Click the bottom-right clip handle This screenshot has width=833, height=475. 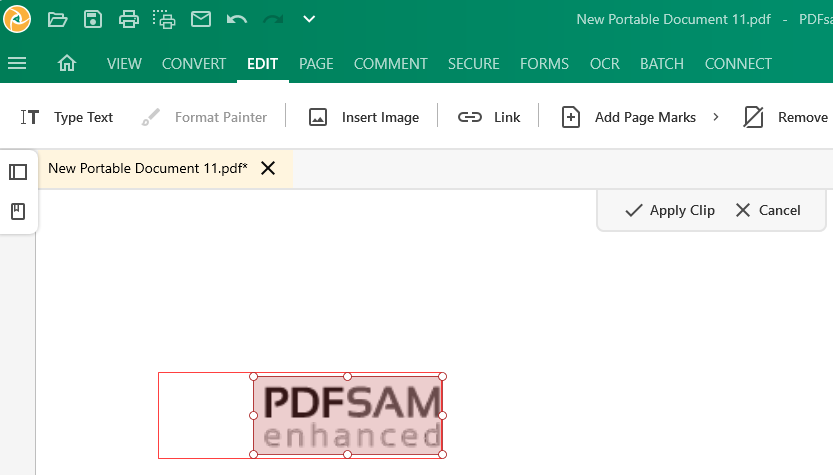(443, 454)
